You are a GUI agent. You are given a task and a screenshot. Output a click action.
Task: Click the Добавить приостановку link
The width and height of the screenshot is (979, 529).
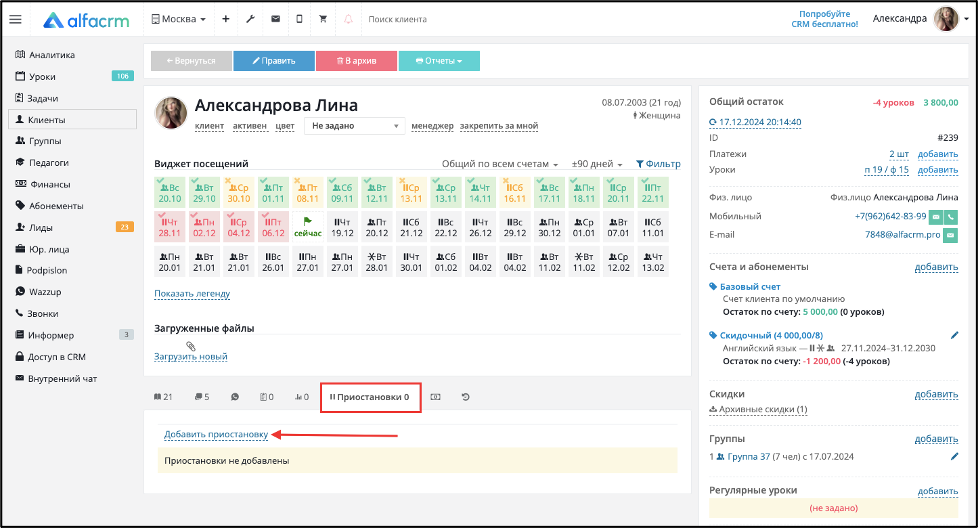216,434
